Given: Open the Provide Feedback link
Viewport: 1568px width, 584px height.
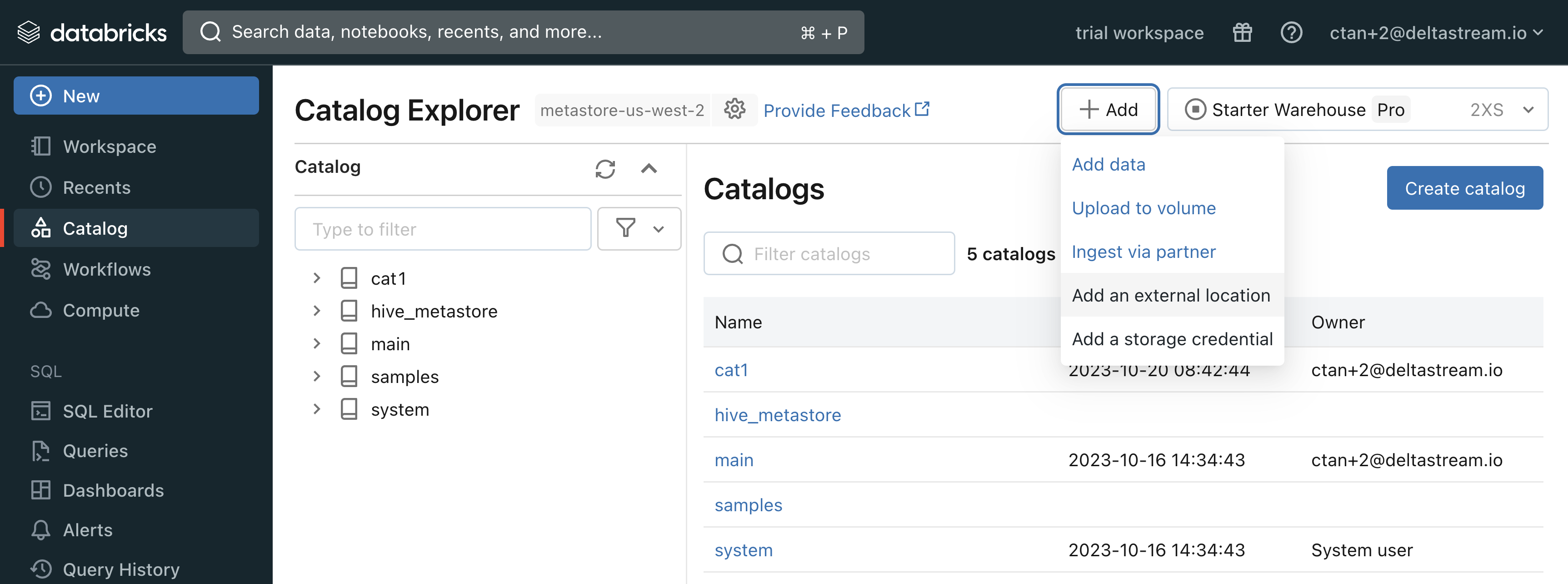Looking at the screenshot, I should (x=846, y=110).
